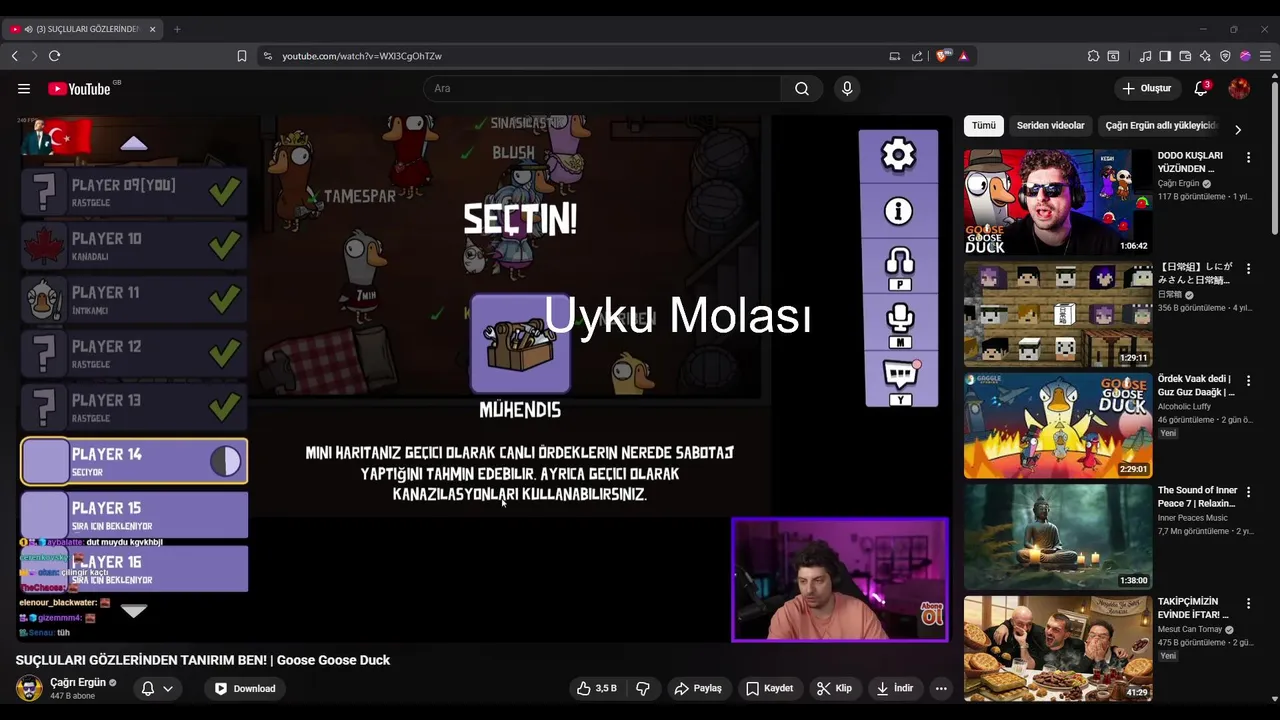1280x720 pixels.
Task: Open the Brave playlist music note icon
Action: [1146, 56]
